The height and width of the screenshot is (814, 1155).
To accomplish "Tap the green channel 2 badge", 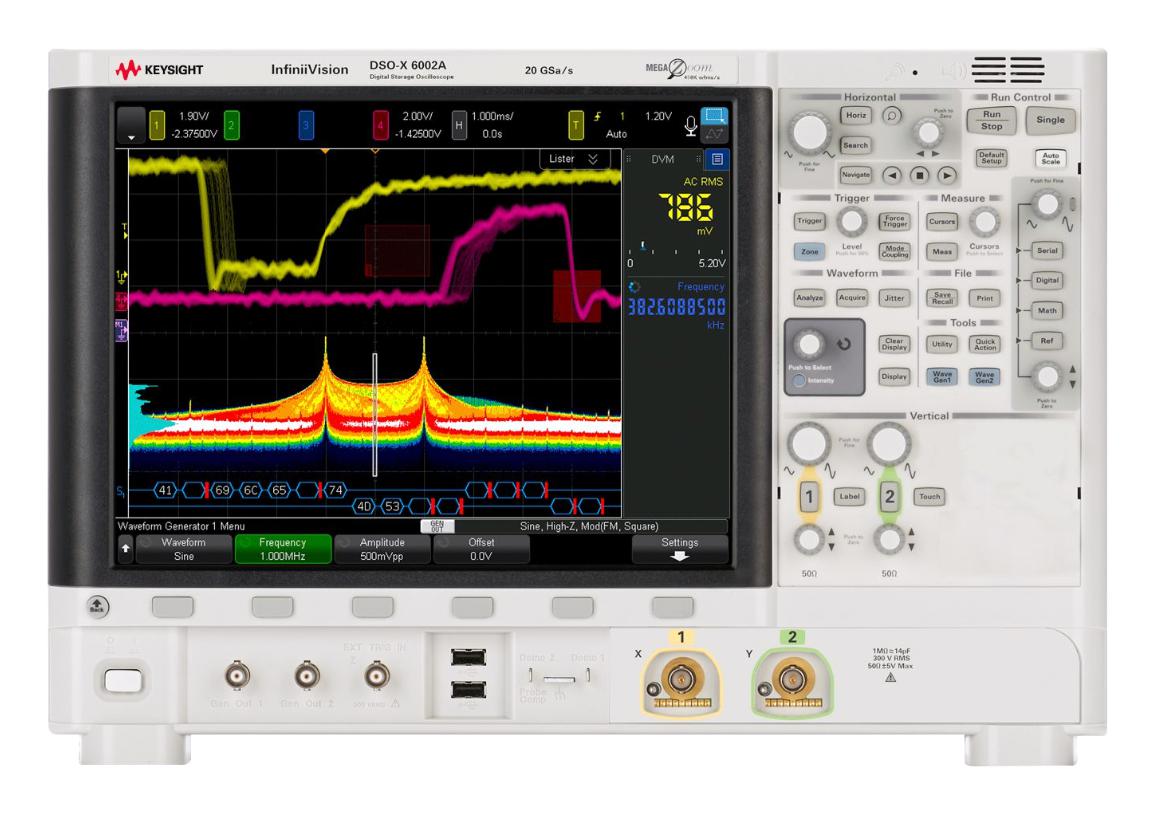I will pyautogui.click(x=231, y=125).
